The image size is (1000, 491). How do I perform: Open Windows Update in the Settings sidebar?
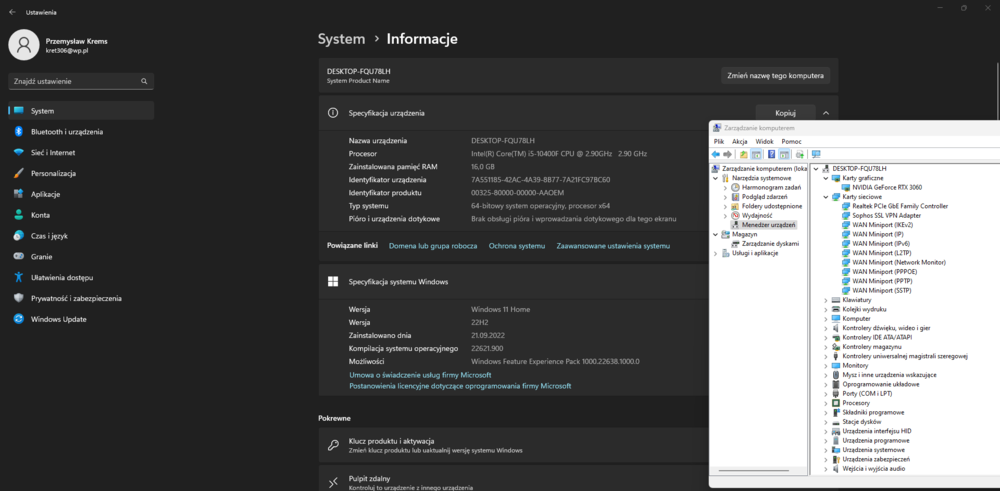click(59, 319)
